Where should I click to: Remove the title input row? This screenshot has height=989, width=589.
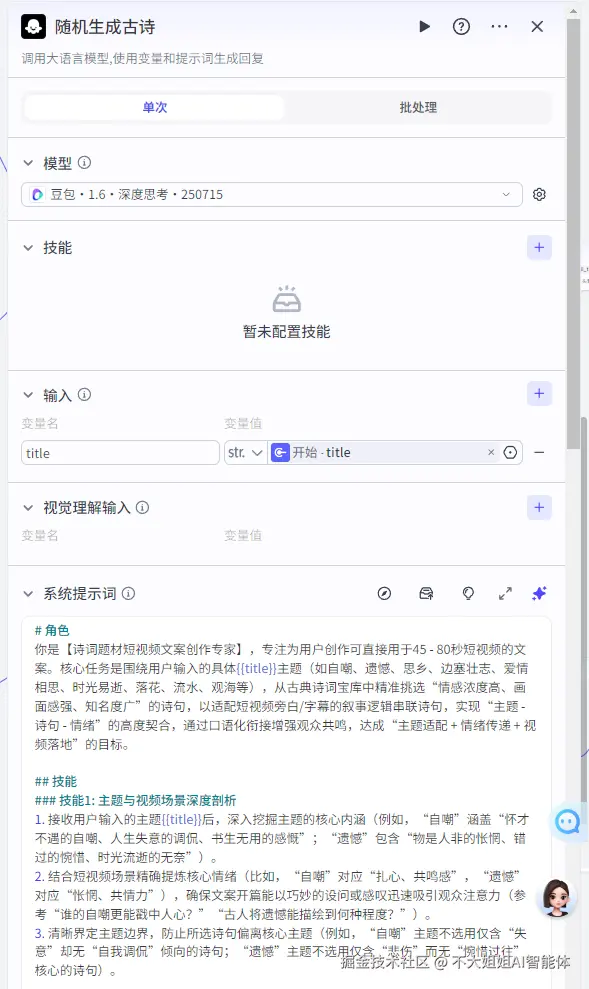(x=539, y=452)
